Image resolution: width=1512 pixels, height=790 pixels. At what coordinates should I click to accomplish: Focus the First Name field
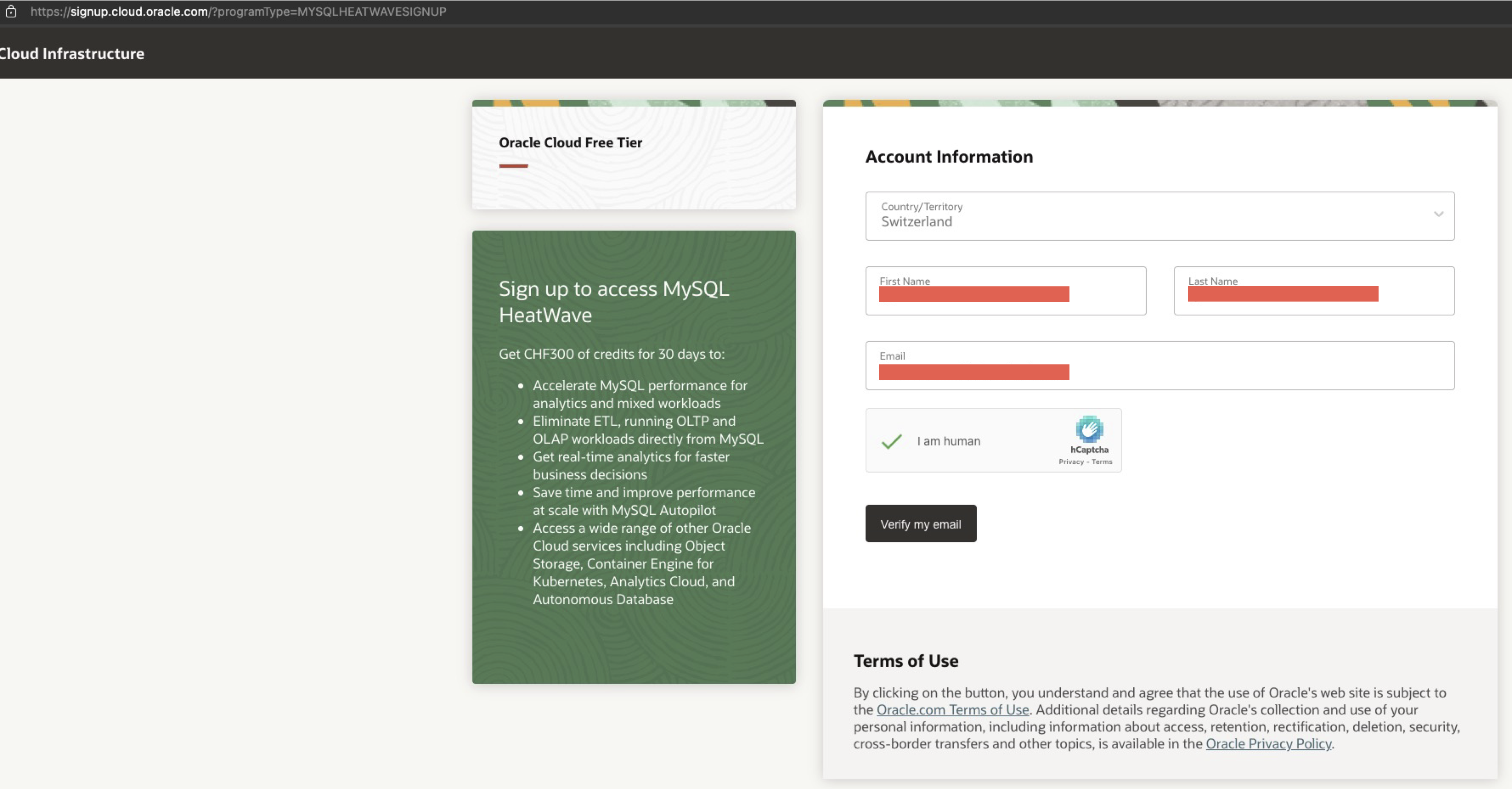tap(1005, 291)
